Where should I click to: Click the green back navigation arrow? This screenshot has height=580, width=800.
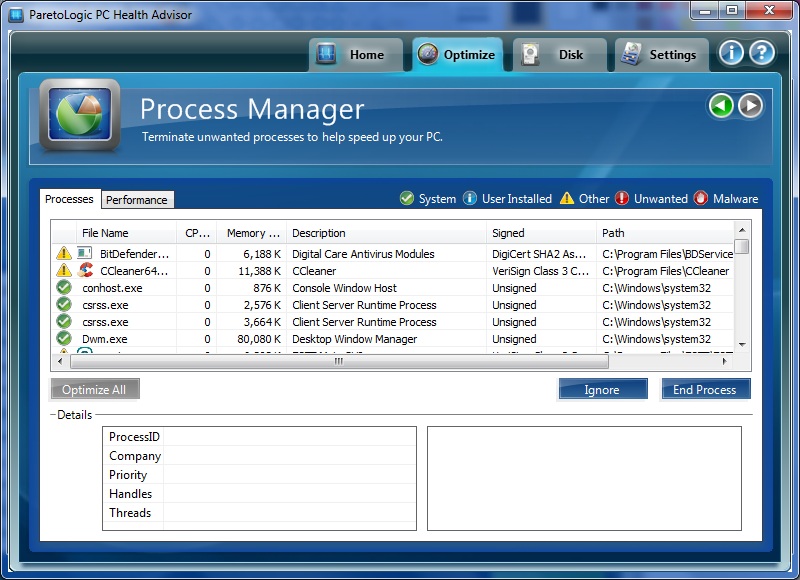point(720,106)
